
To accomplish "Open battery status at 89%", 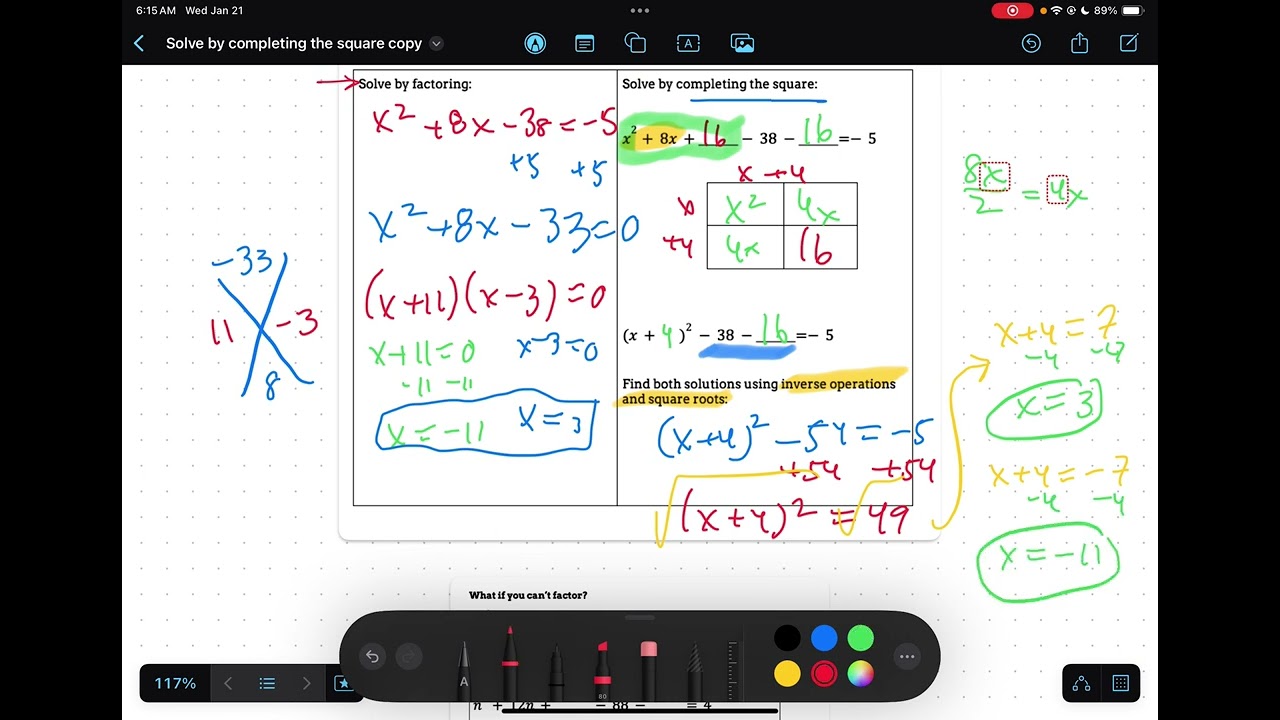I will point(1118,10).
